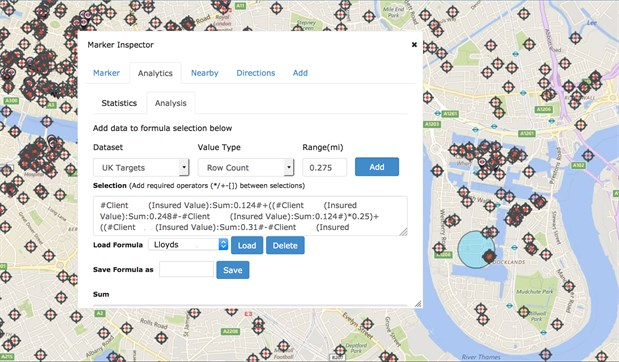
Task: Click the A1206 road shield on the map
Action: pos(544,109)
